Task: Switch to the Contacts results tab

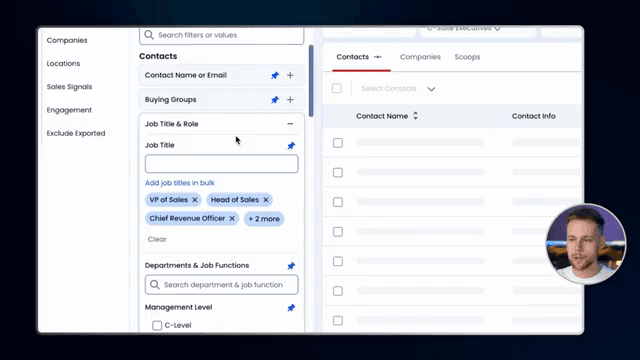Action: (353, 57)
